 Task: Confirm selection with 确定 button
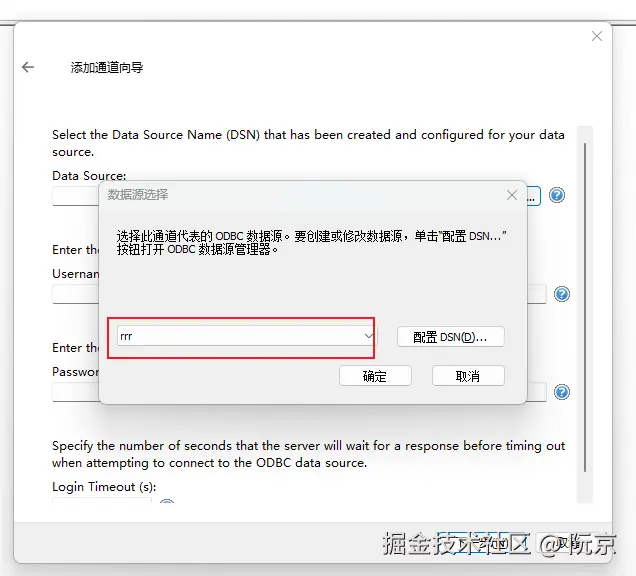pyautogui.click(x=375, y=376)
